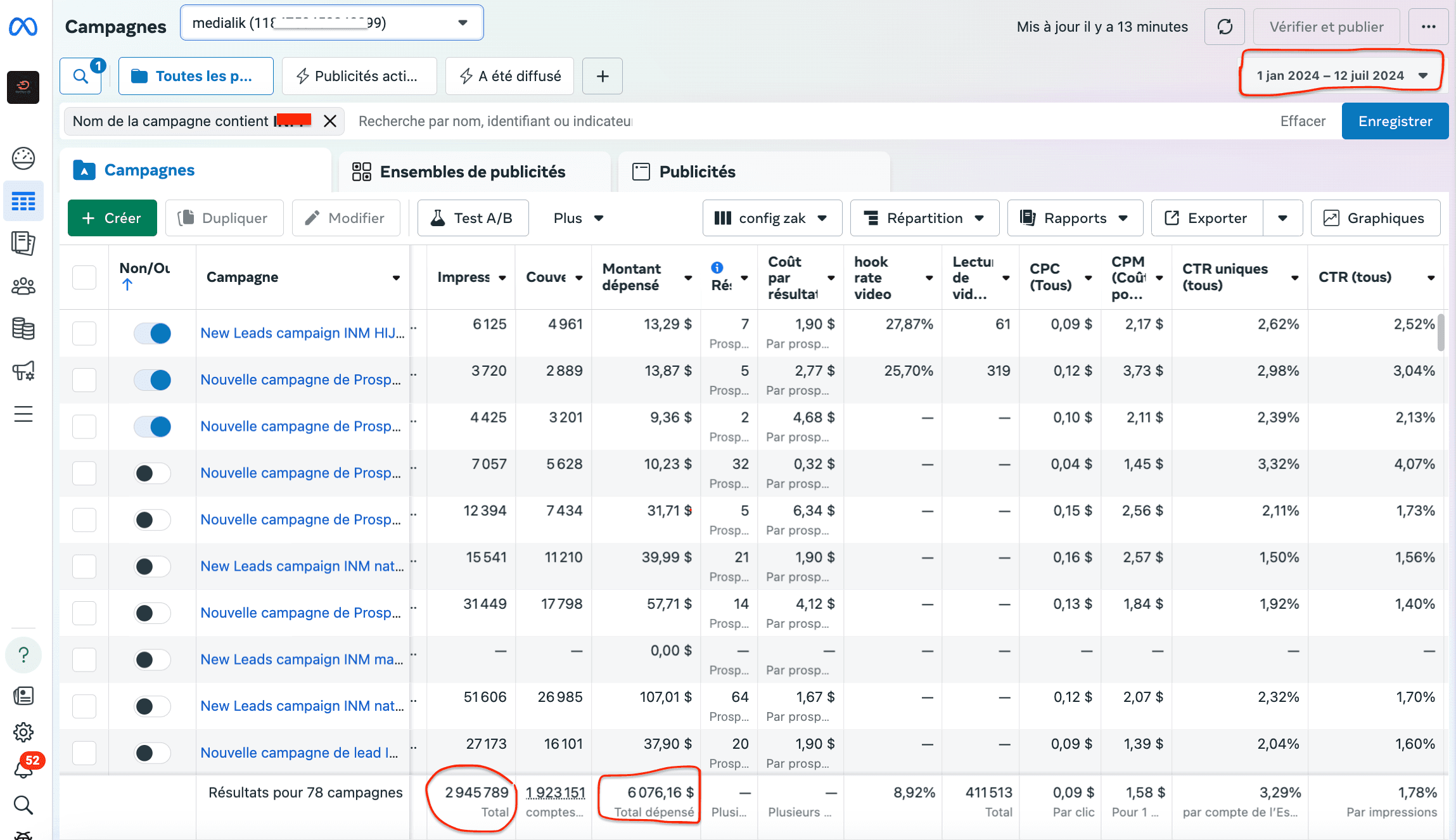The height and width of the screenshot is (840, 1456).
Task: Click the green Créer button
Action: pyautogui.click(x=112, y=218)
